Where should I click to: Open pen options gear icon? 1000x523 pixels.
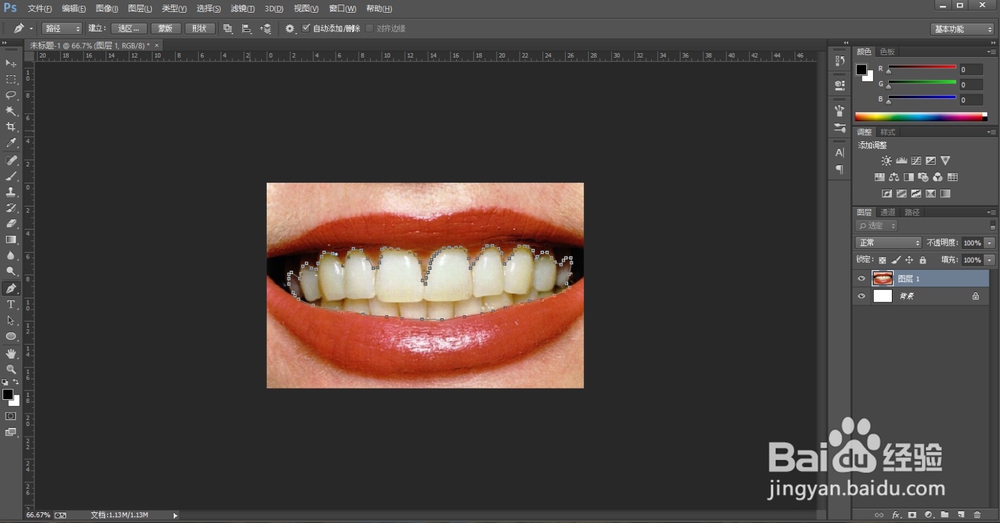coord(290,29)
